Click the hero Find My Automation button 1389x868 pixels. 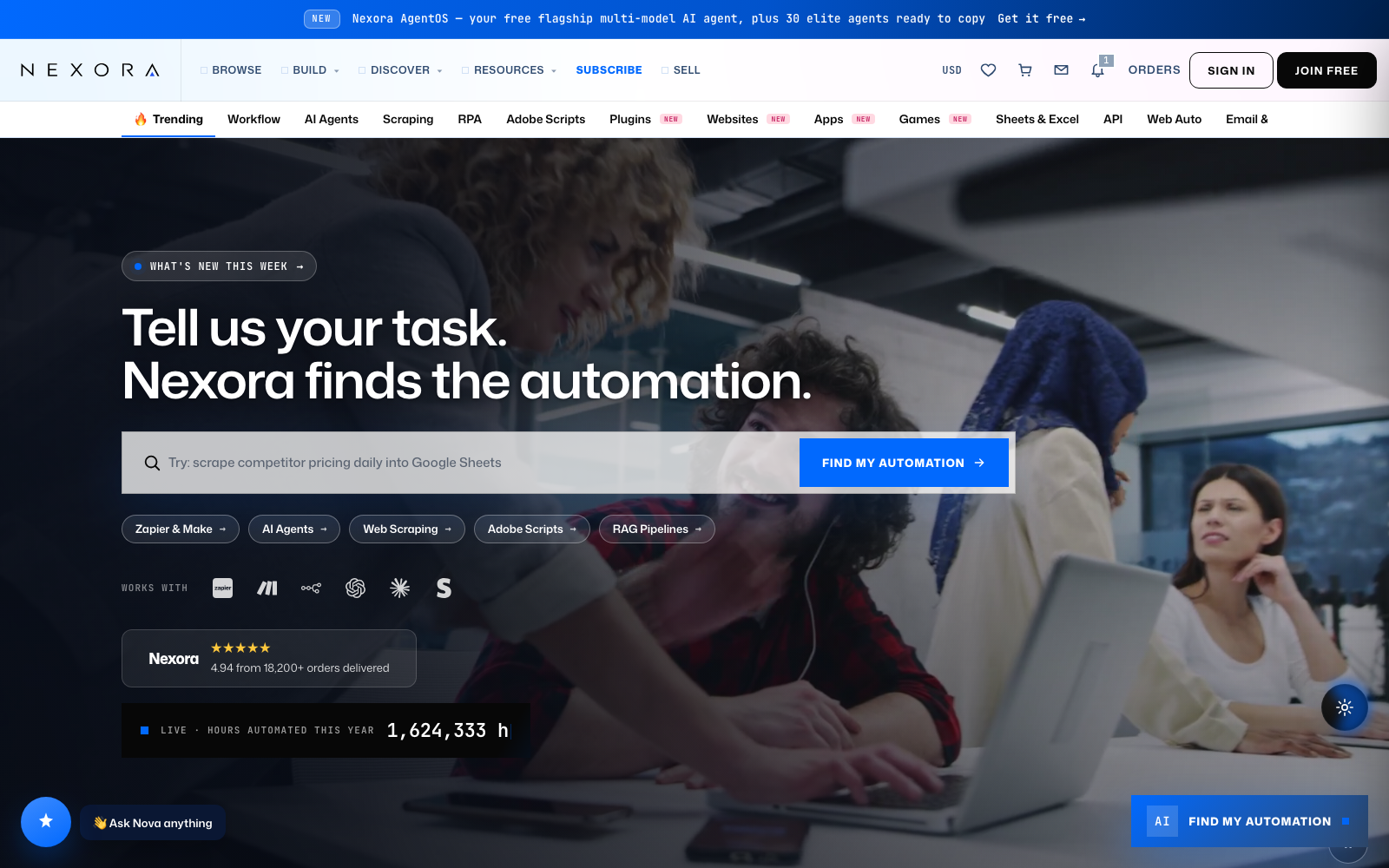(x=904, y=463)
